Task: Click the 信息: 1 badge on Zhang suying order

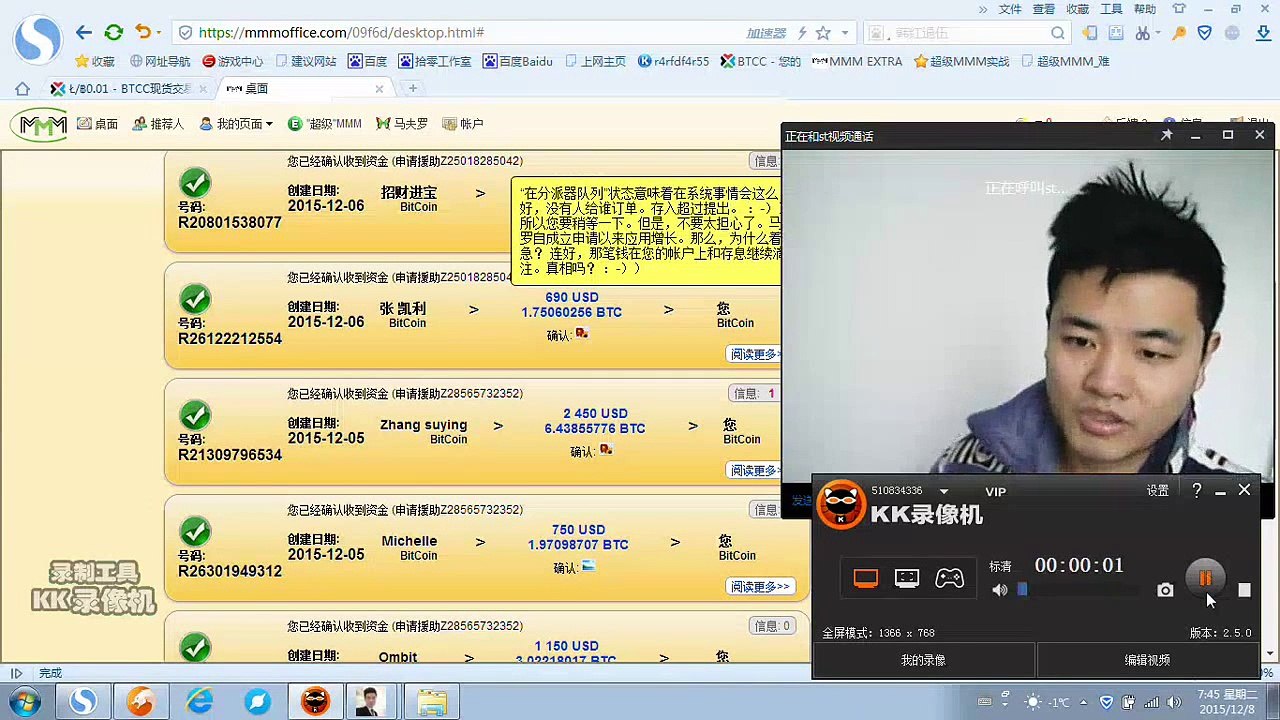Action: (x=757, y=393)
